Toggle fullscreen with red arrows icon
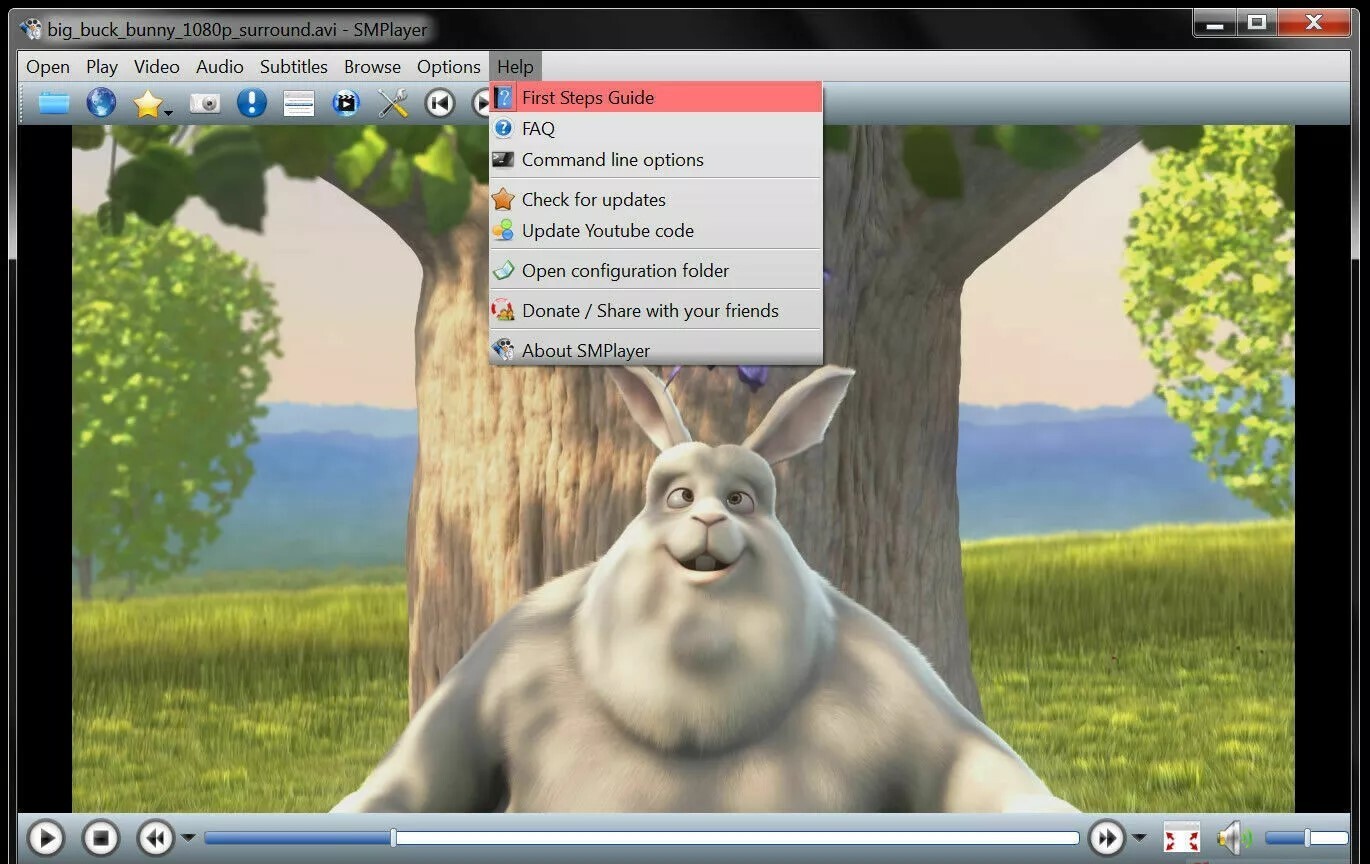 point(1182,837)
